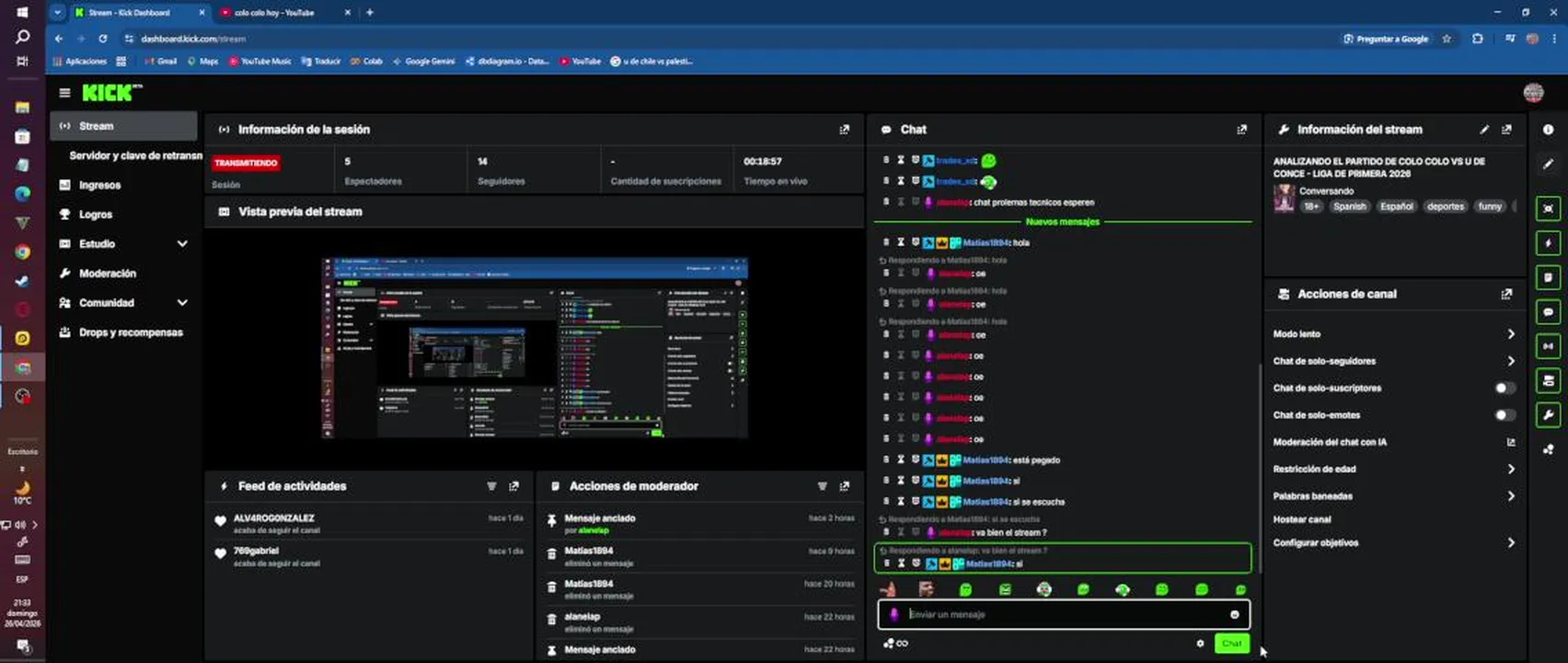Open emoji picker in the message box

(x=1234, y=614)
